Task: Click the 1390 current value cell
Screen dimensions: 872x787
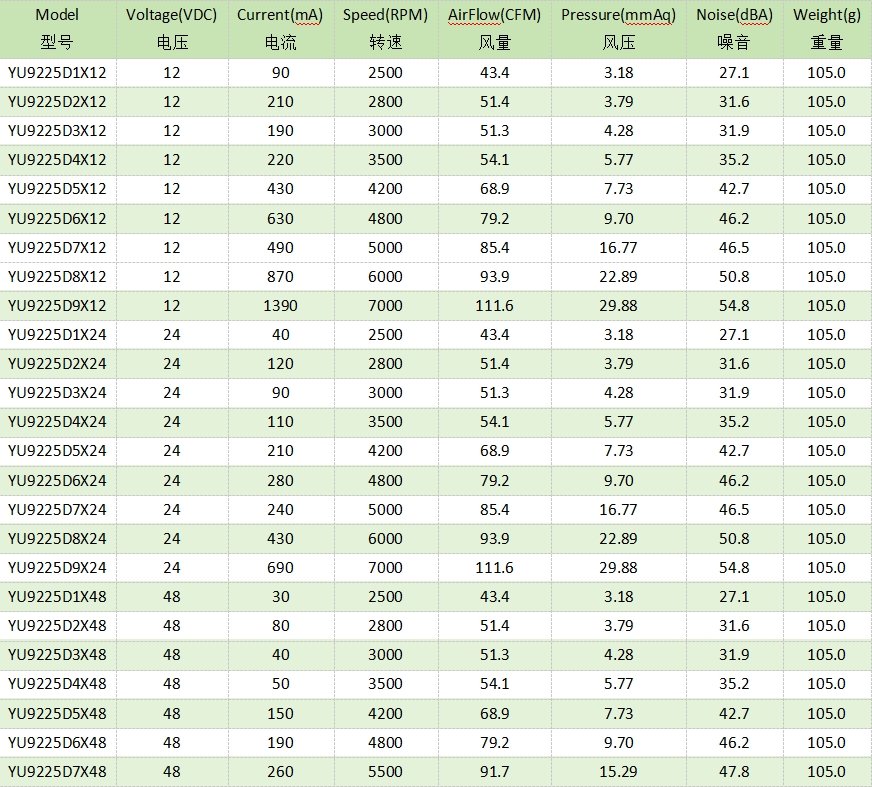Action: [279, 305]
